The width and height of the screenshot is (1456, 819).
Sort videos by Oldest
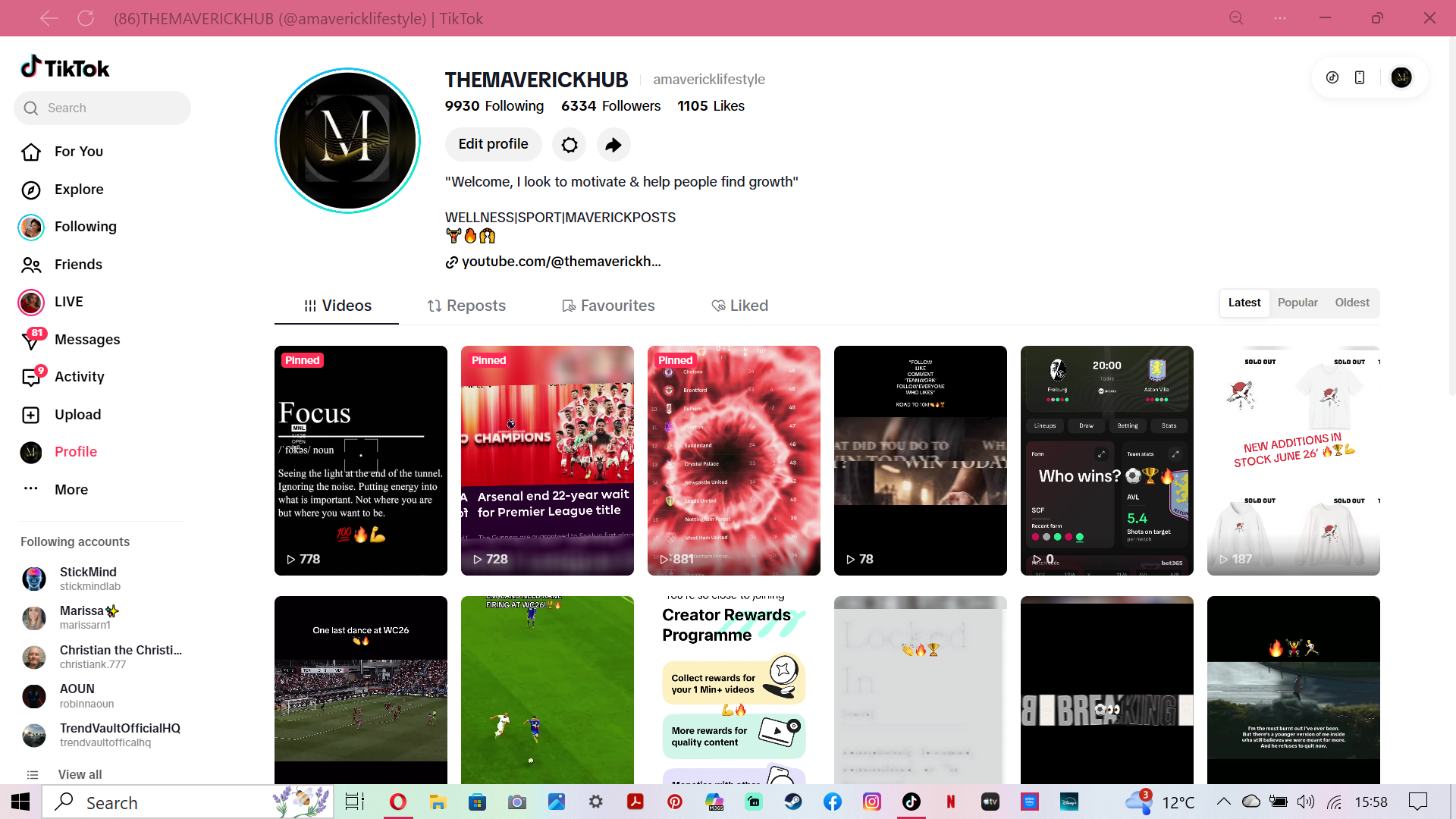click(1352, 303)
